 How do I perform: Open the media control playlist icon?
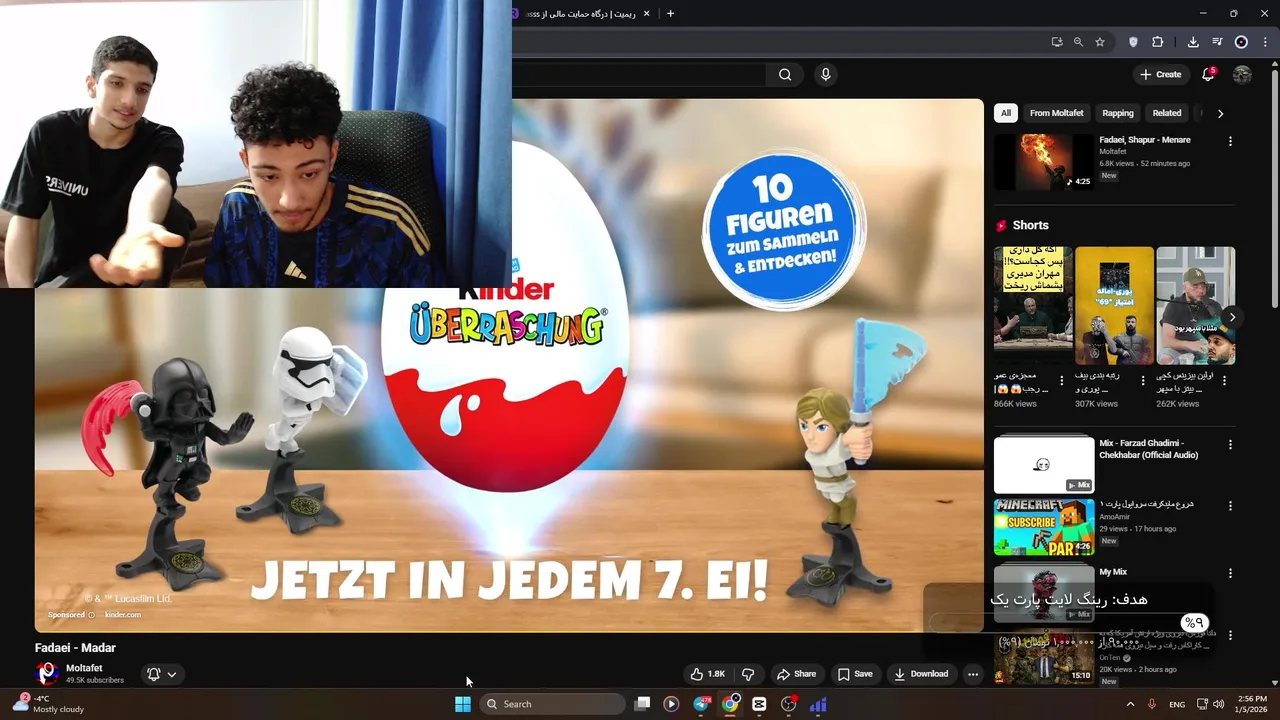(1217, 42)
